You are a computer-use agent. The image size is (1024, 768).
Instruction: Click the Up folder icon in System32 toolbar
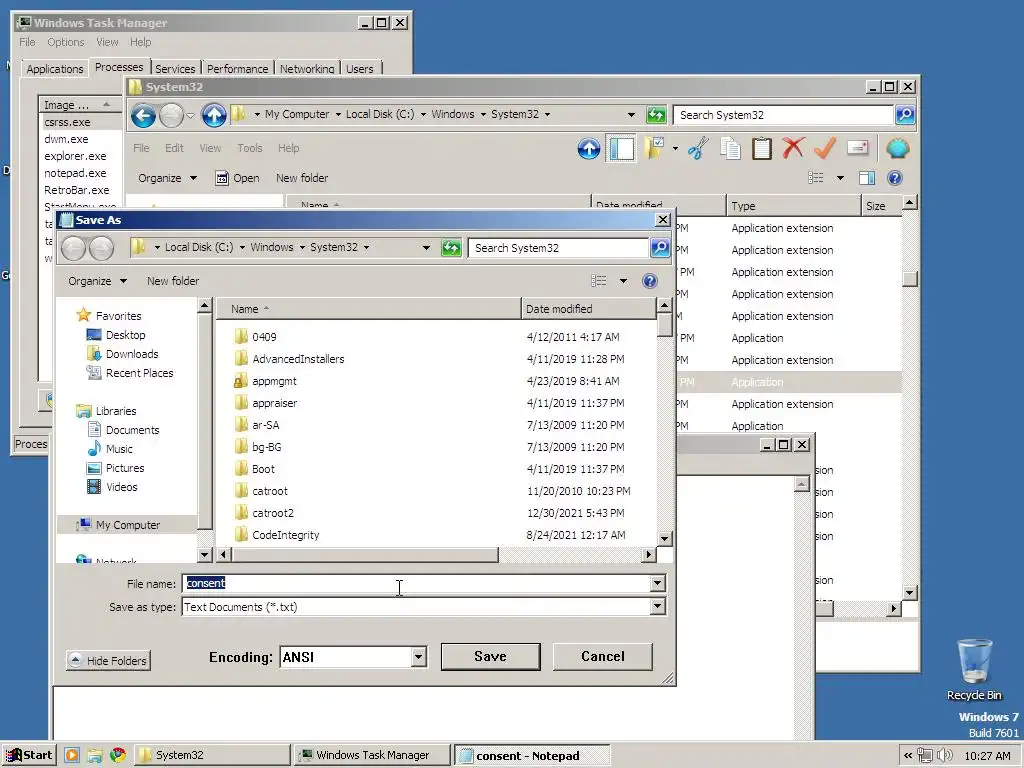588,149
